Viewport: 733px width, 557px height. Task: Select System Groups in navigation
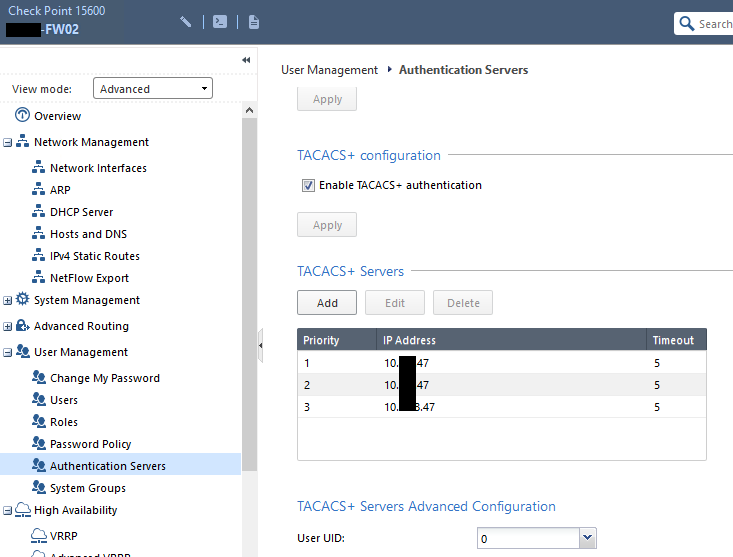[x=88, y=488]
